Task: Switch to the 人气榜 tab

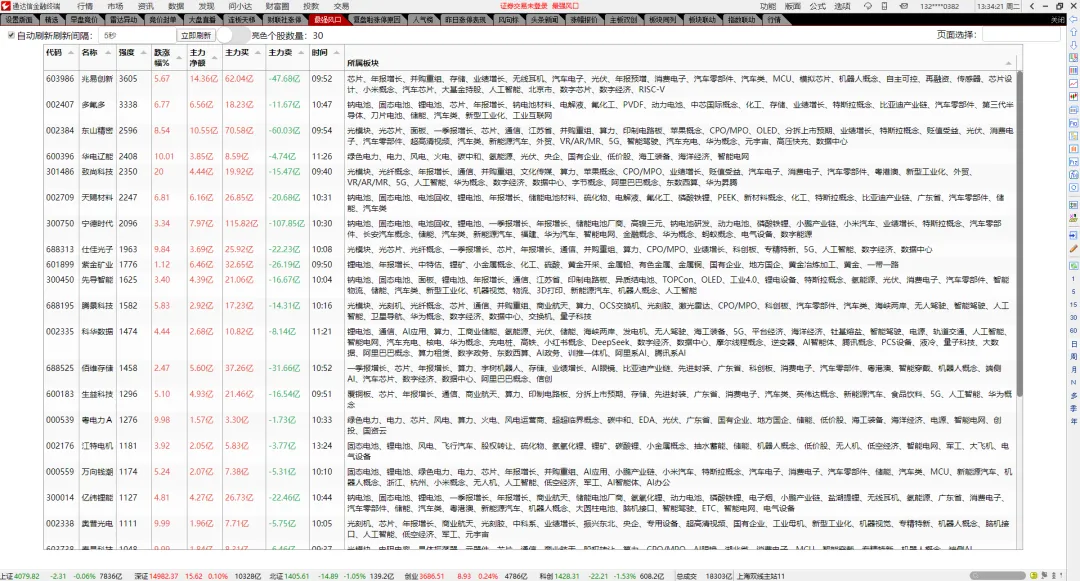Action: (423, 20)
